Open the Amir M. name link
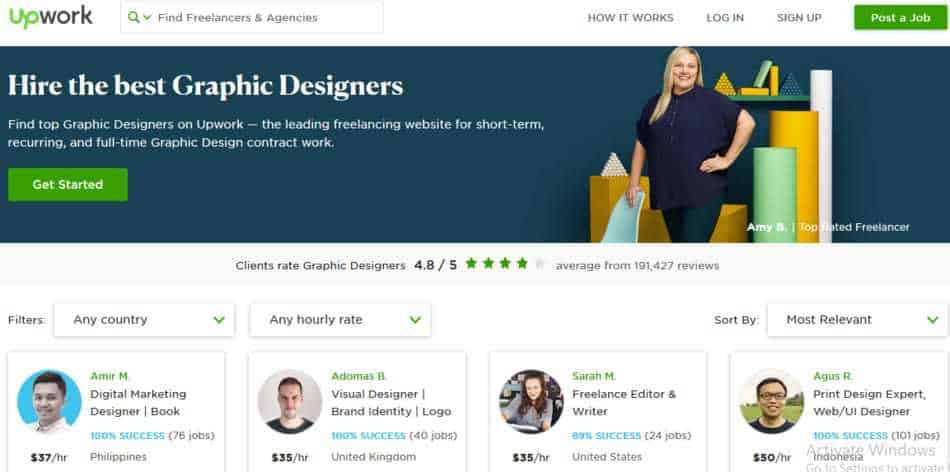Image resolution: width=950 pixels, height=472 pixels. pos(110,376)
